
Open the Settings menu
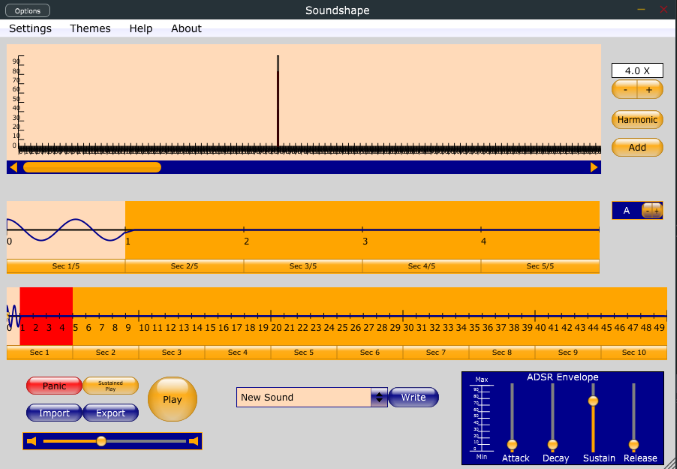tap(30, 29)
